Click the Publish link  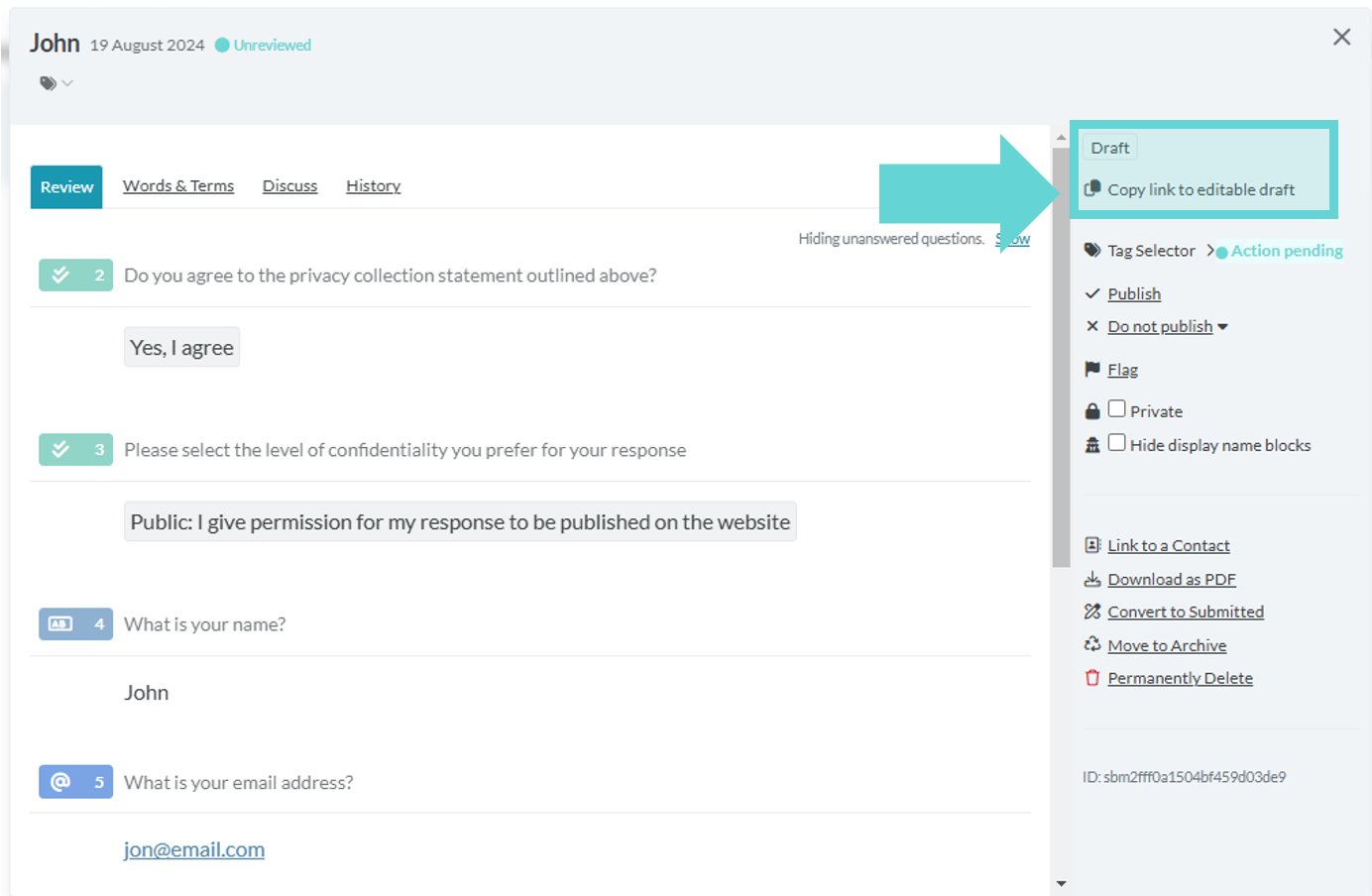(x=1134, y=293)
